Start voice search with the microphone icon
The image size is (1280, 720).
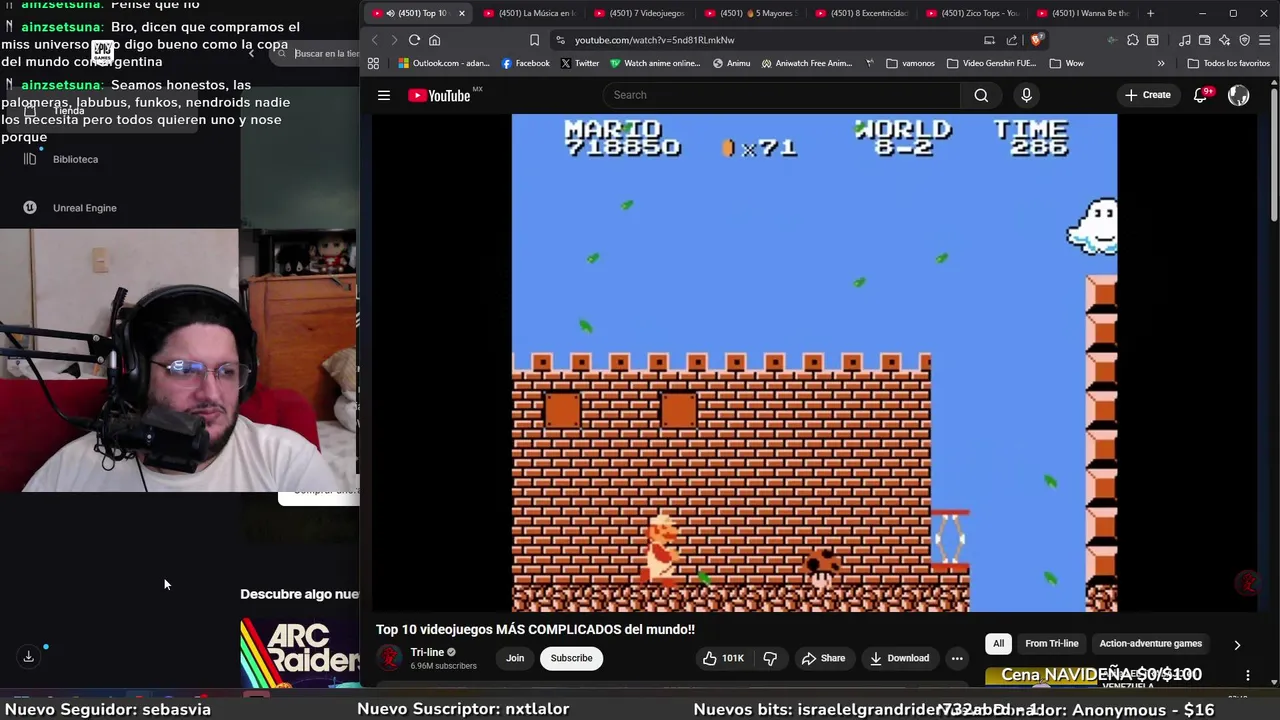coord(1026,95)
